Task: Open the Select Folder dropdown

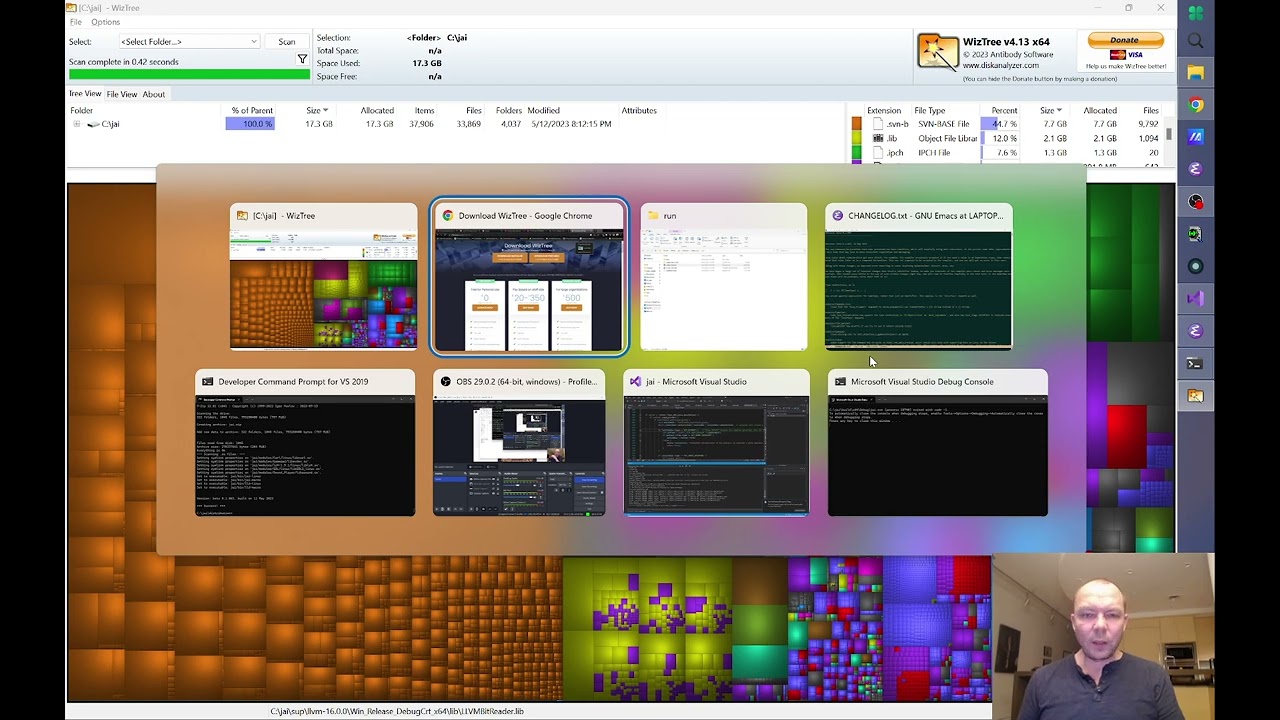Action: click(189, 42)
